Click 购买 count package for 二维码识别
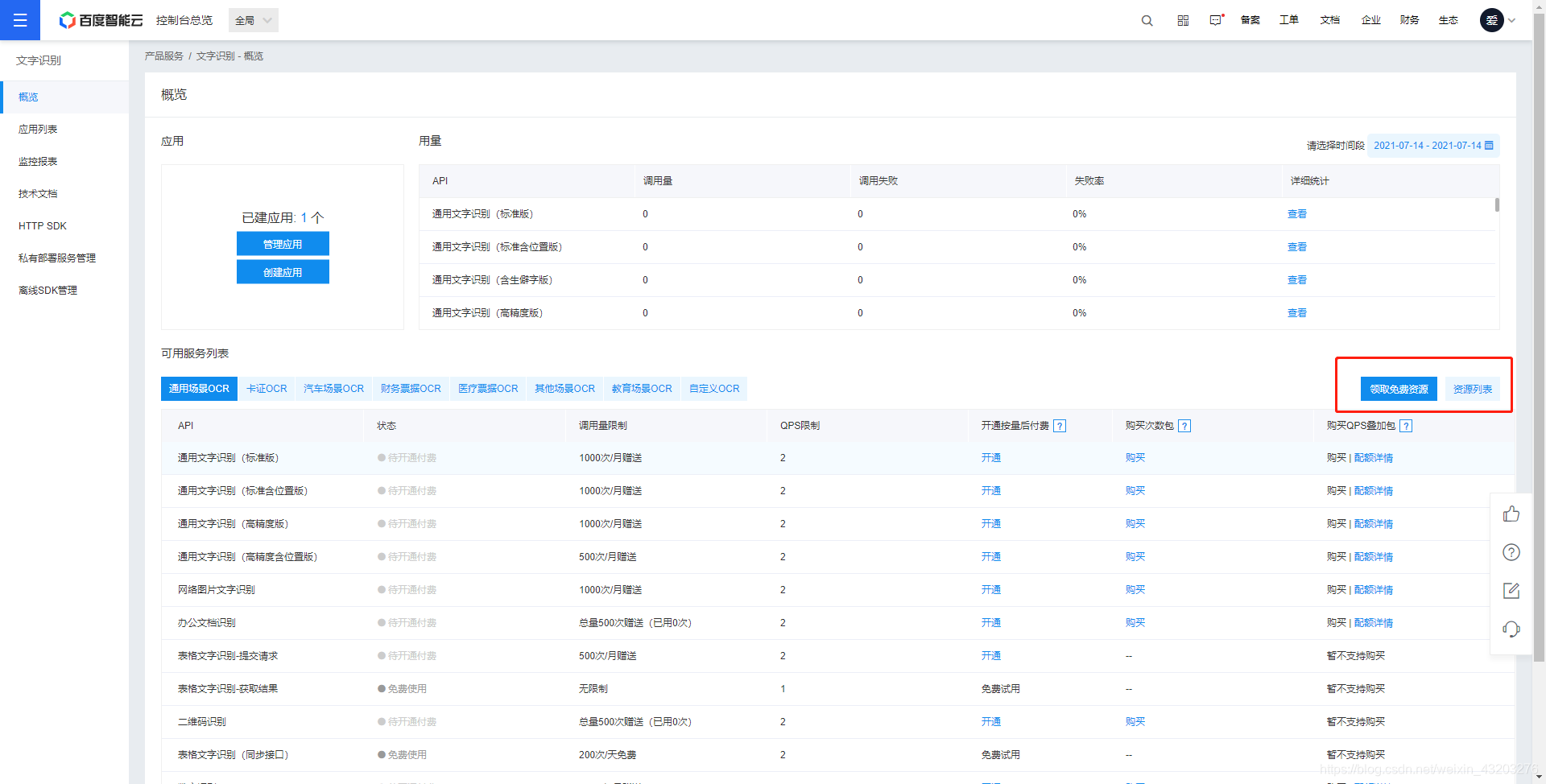The height and width of the screenshot is (784, 1546). pyautogui.click(x=1135, y=722)
